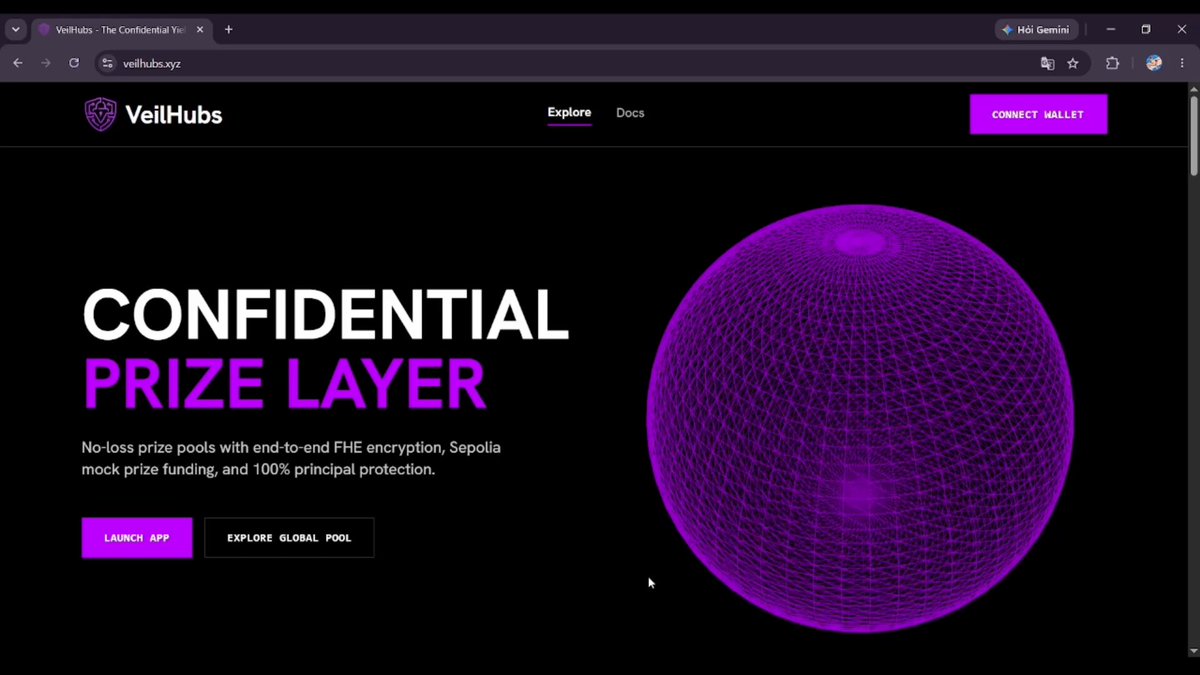Click Explore Global Pool button
The width and height of the screenshot is (1200, 675).
point(289,538)
